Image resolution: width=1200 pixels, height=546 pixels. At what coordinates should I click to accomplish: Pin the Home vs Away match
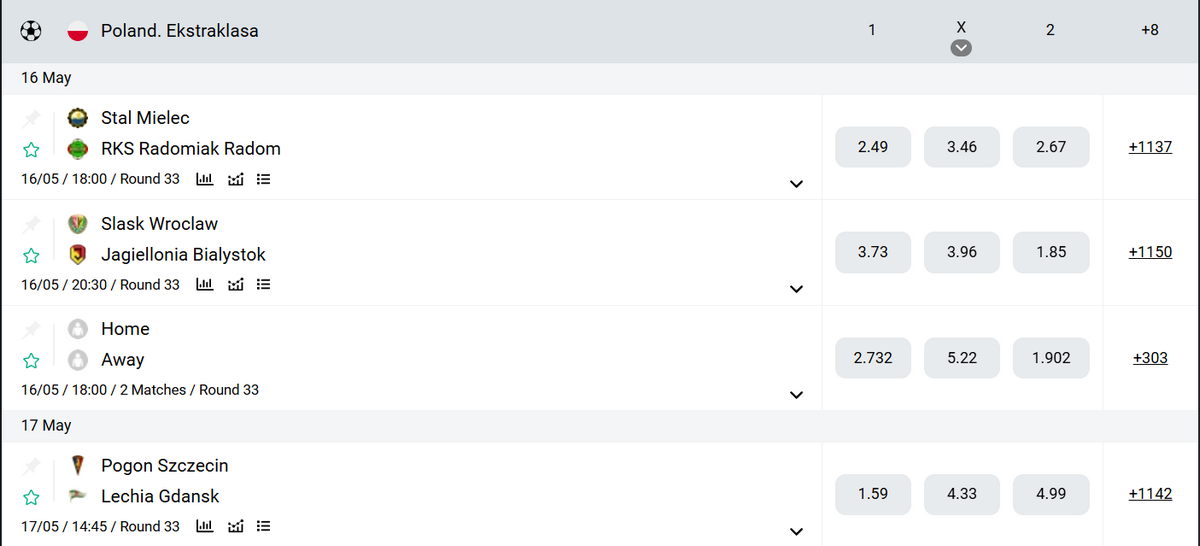pos(31,329)
